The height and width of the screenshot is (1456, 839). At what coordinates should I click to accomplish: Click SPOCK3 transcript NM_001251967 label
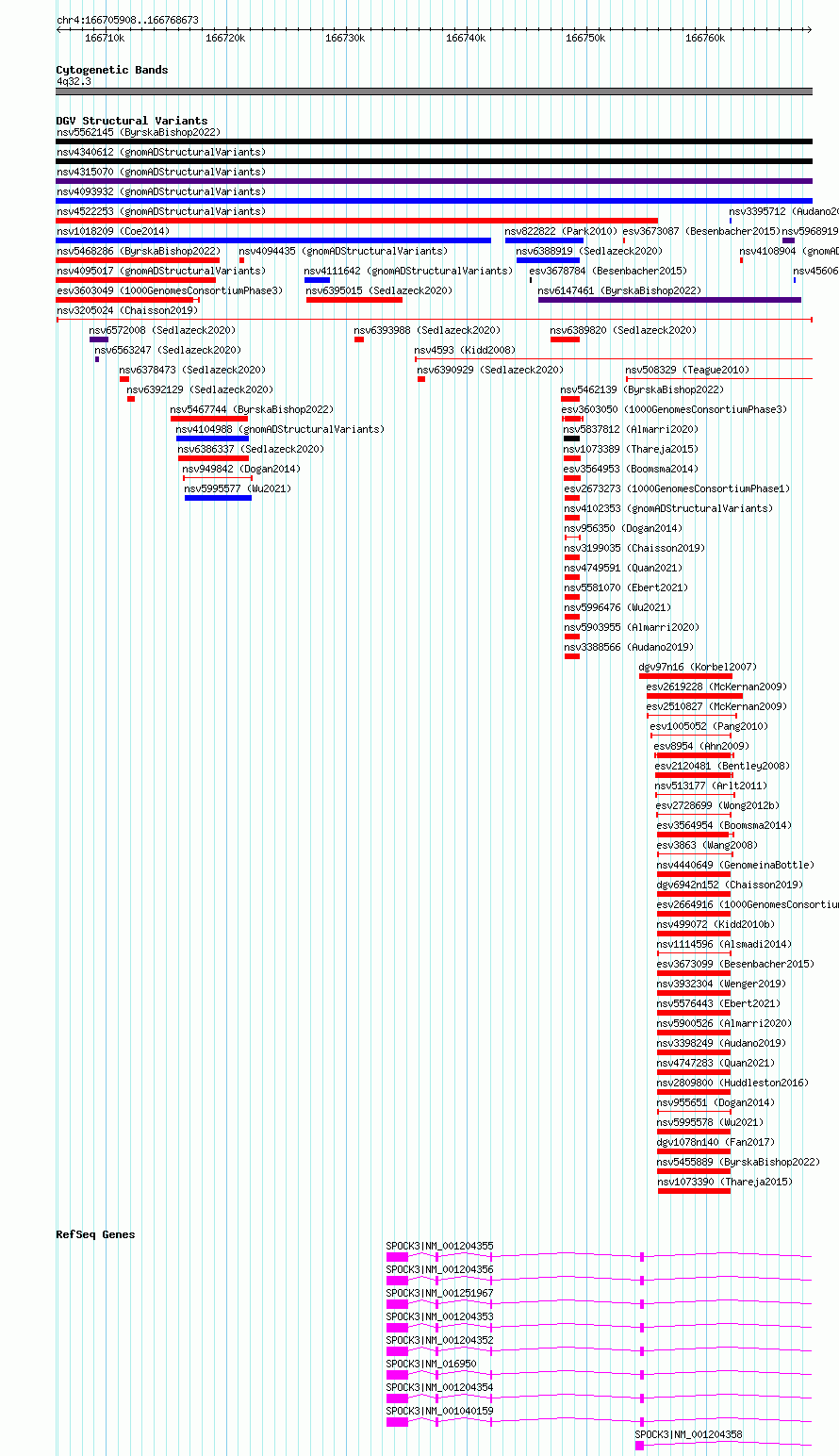pyautogui.click(x=440, y=1294)
